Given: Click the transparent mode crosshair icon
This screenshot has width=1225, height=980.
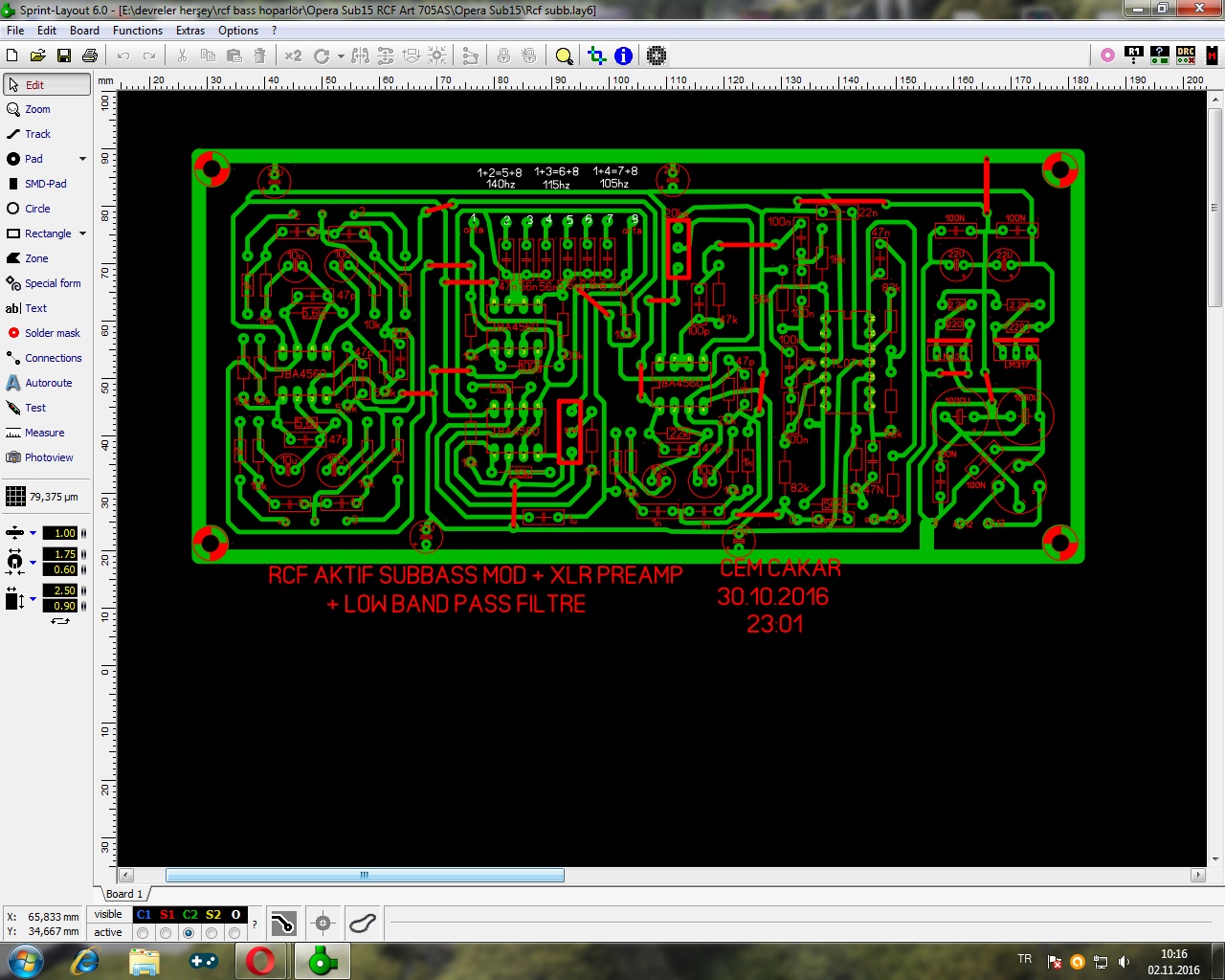Looking at the screenshot, I should pos(597,56).
